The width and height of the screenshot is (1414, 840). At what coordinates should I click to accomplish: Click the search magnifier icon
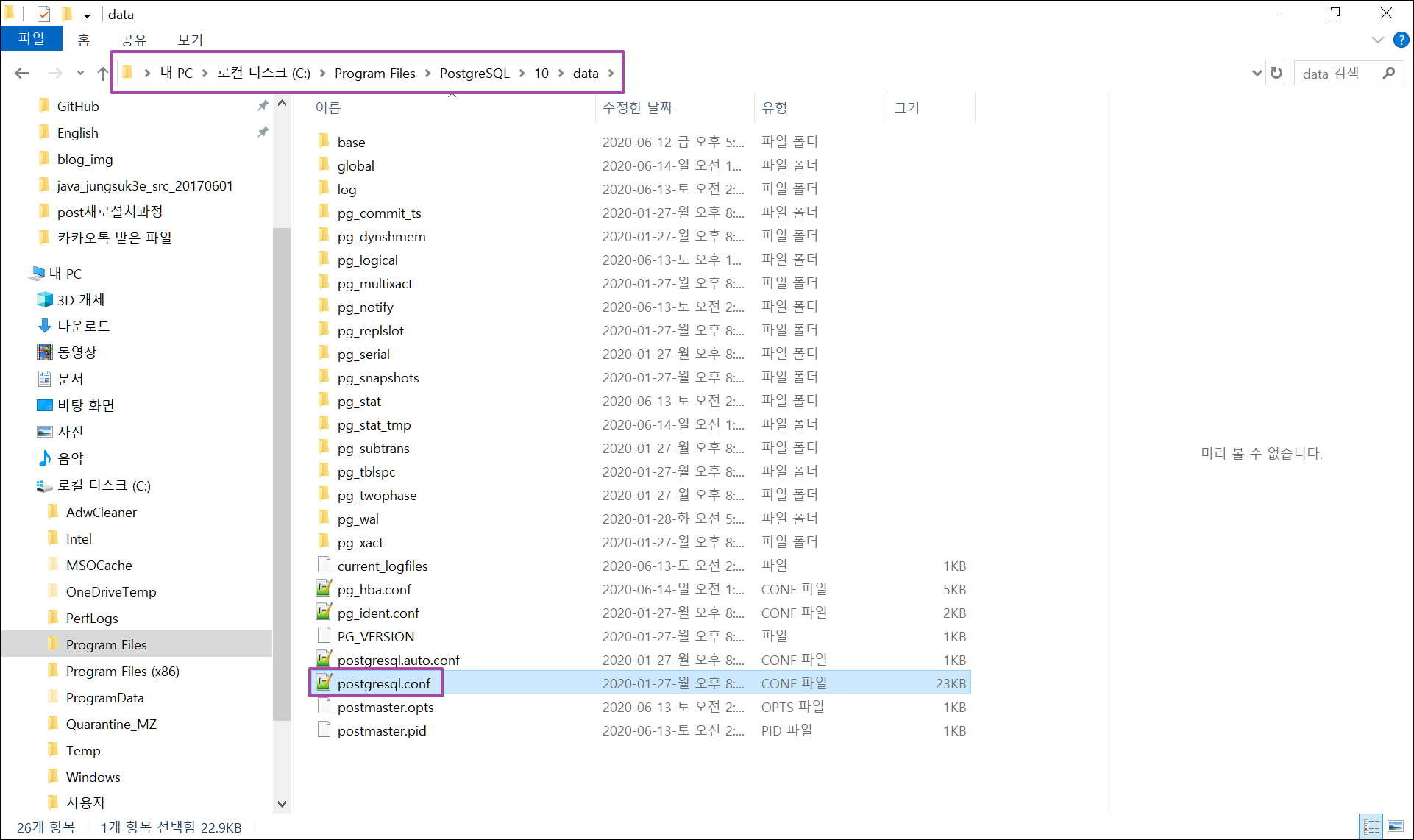tap(1389, 73)
